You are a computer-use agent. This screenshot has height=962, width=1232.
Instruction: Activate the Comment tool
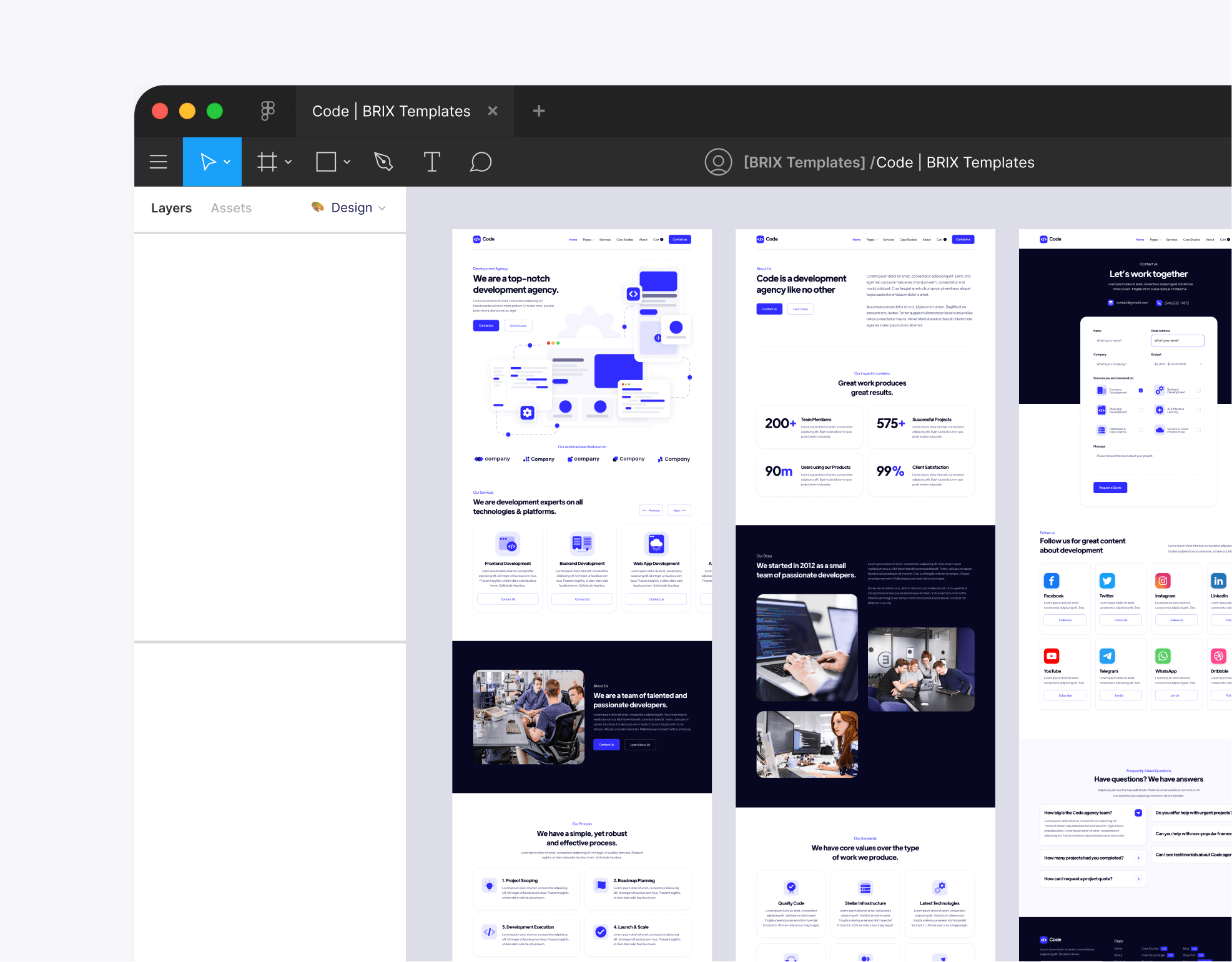(481, 162)
